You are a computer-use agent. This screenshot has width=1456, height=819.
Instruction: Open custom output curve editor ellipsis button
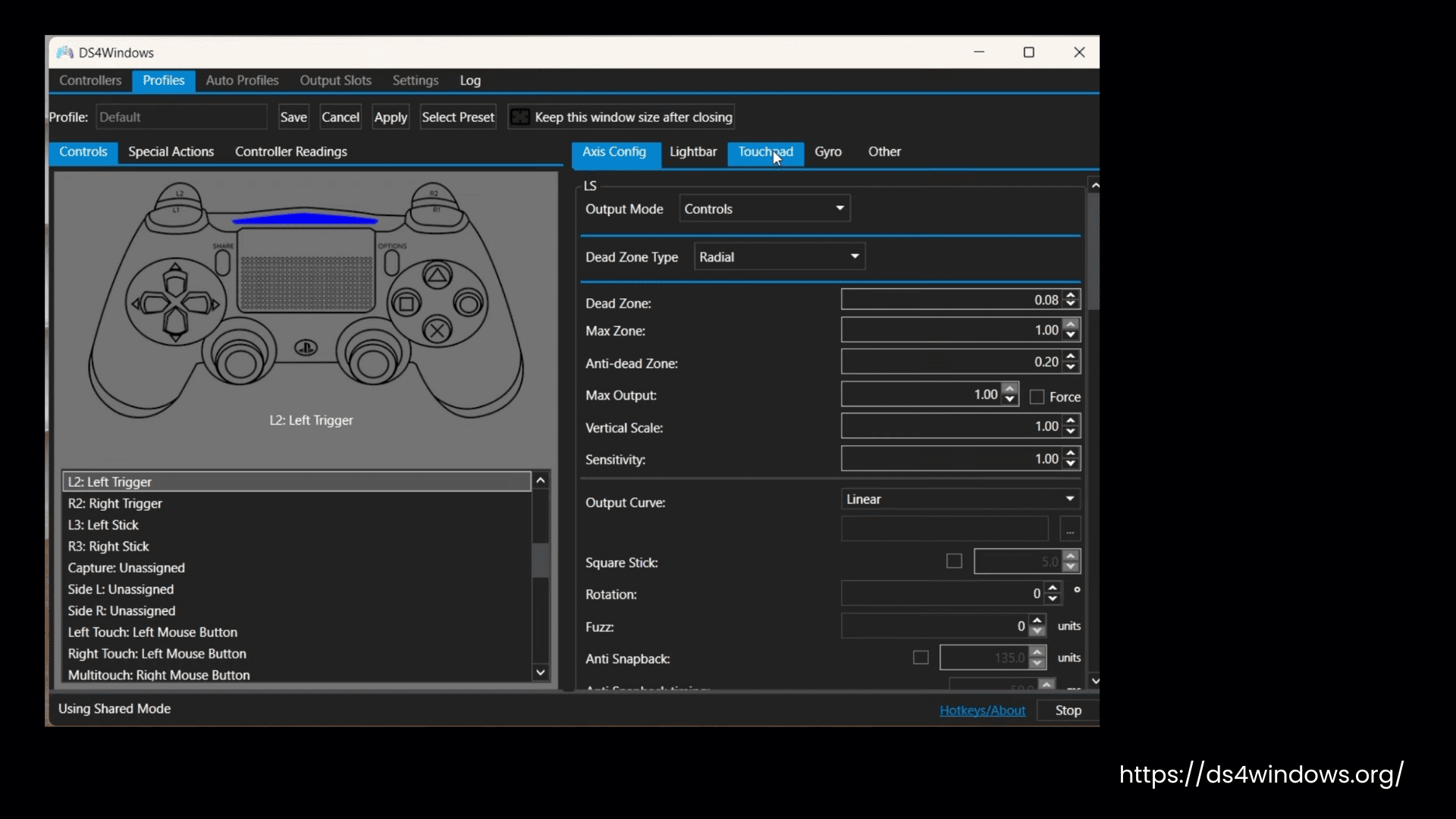click(1070, 529)
